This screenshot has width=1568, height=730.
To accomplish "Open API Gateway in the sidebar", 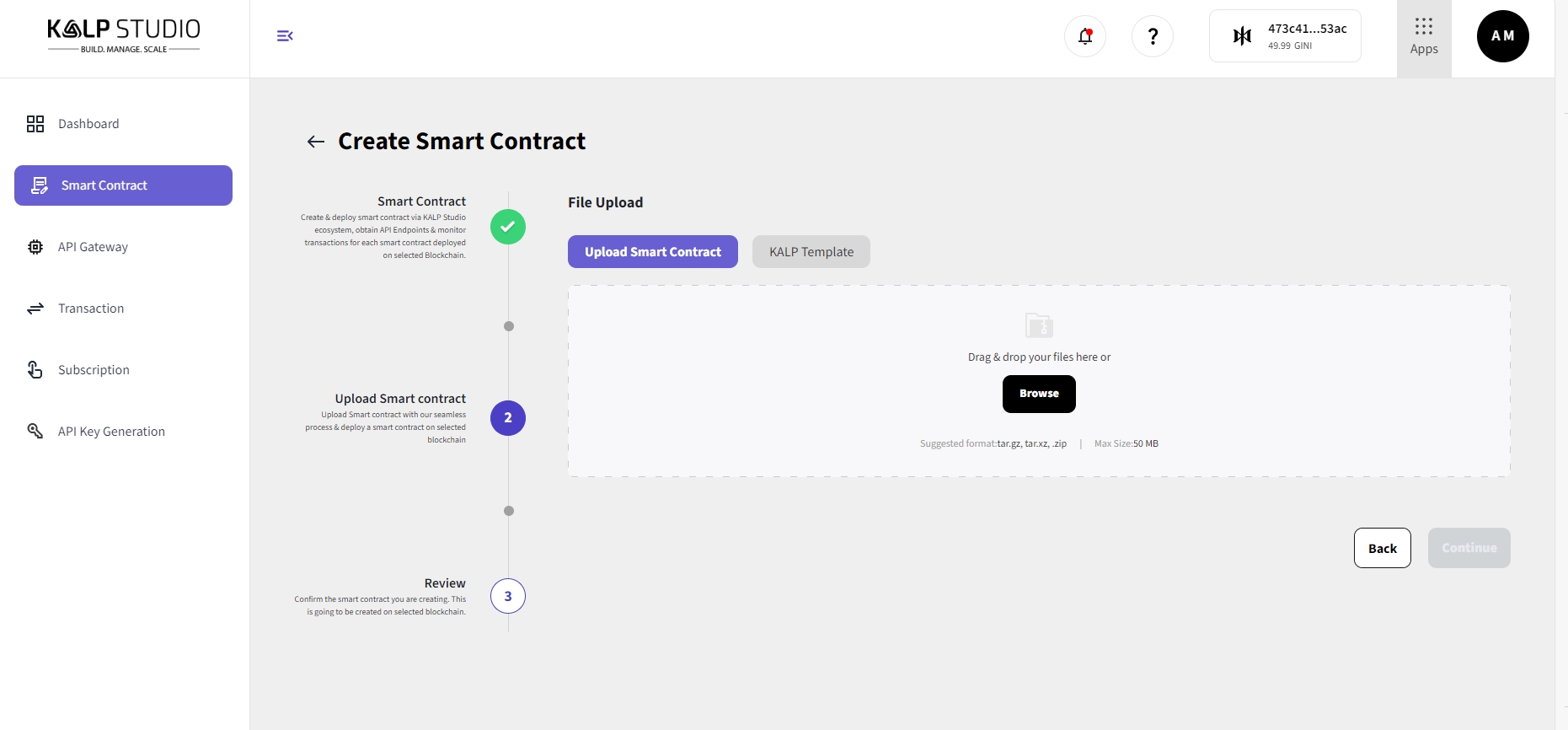I will tap(93, 247).
